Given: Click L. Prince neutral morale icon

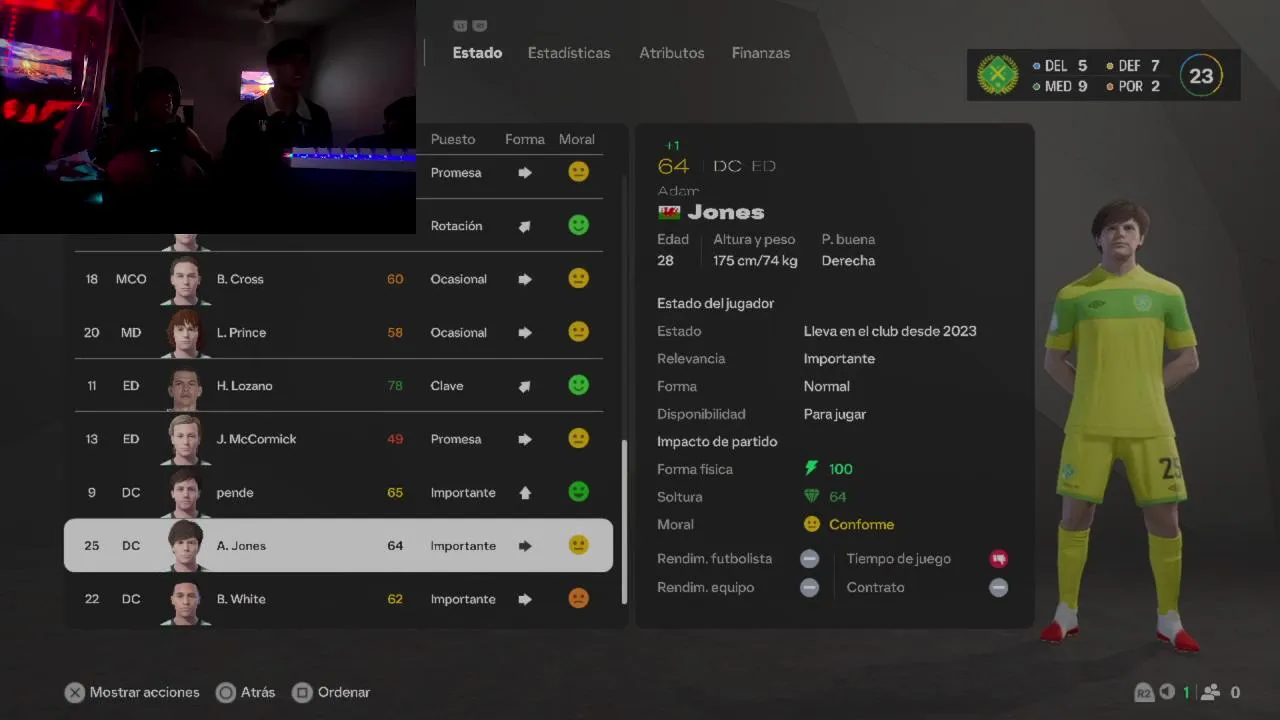Looking at the screenshot, I should (x=578, y=331).
